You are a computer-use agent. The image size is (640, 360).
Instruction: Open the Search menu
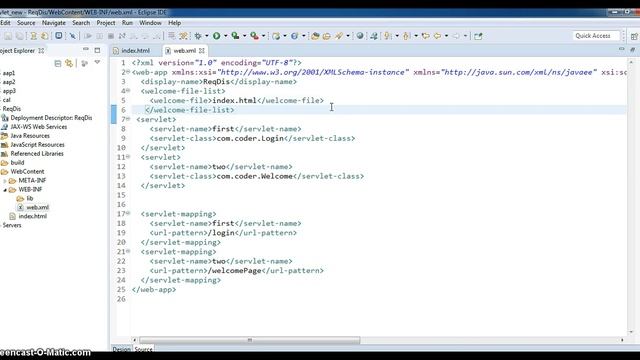(81, 23)
